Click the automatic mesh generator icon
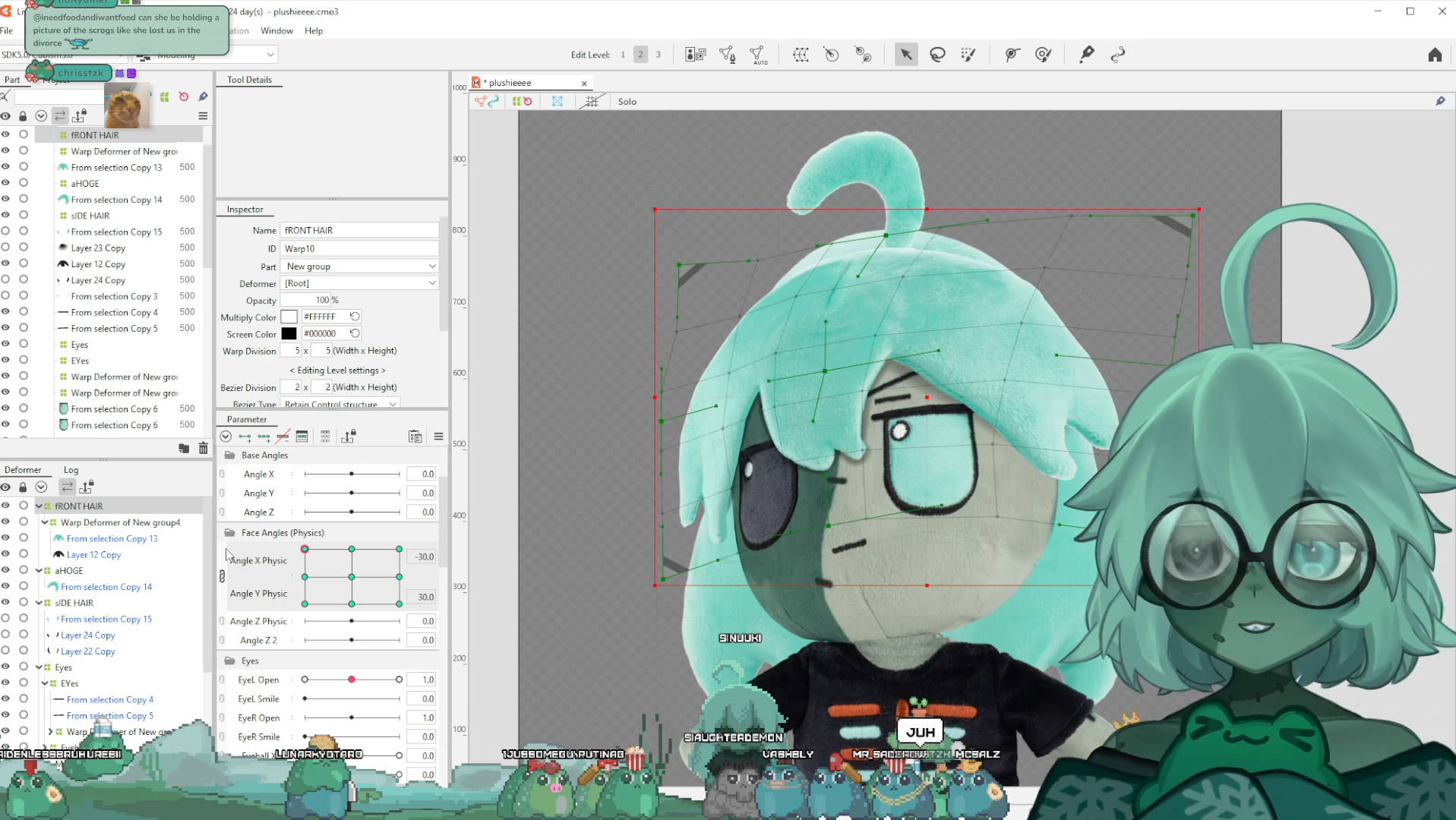1456x820 pixels. click(x=758, y=55)
